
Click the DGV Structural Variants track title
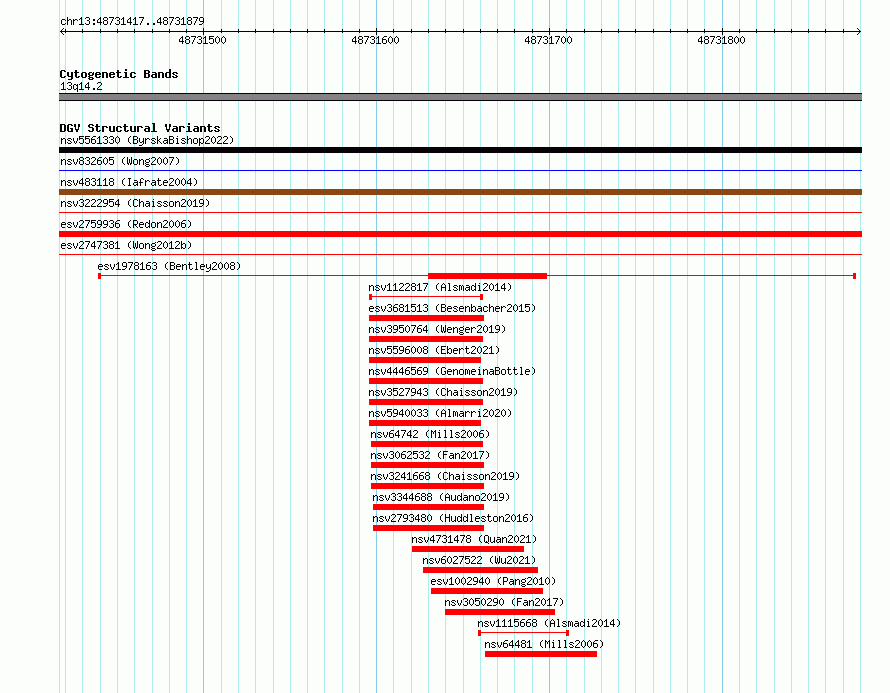140,128
